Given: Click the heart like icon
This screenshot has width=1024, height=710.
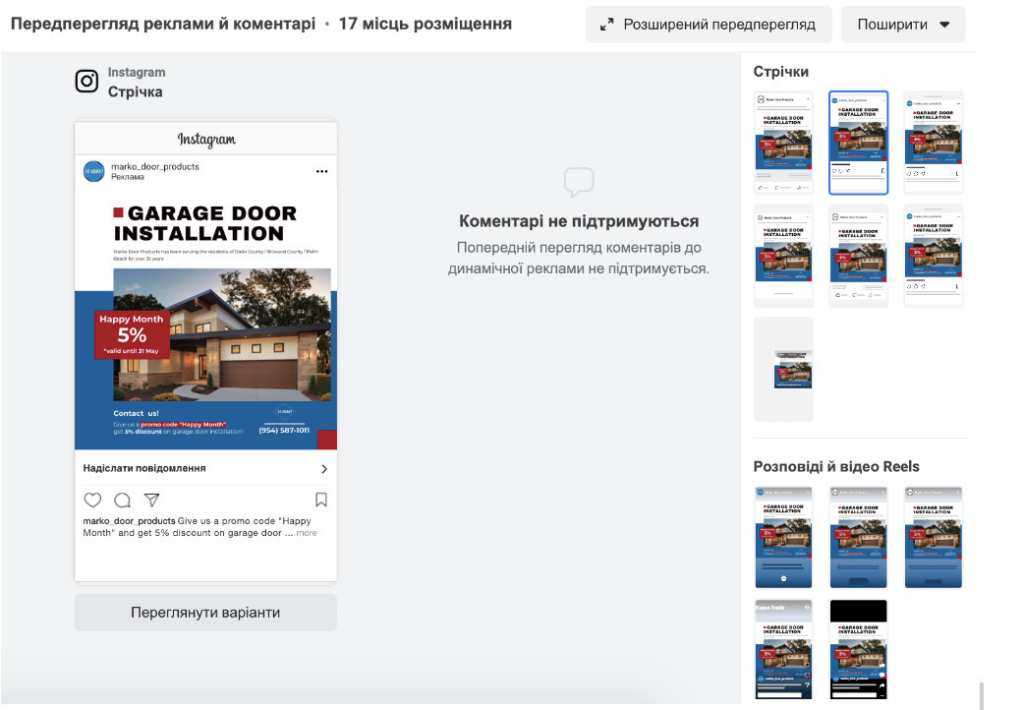Looking at the screenshot, I should (92, 500).
